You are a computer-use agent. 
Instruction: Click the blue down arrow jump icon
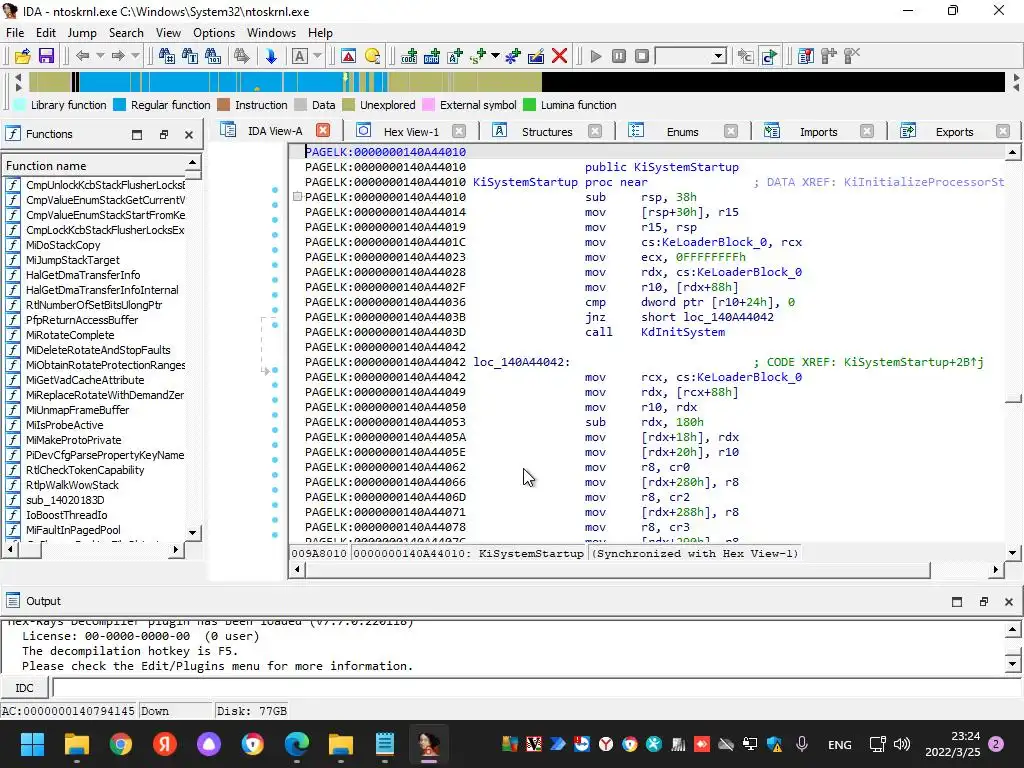click(271, 56)
